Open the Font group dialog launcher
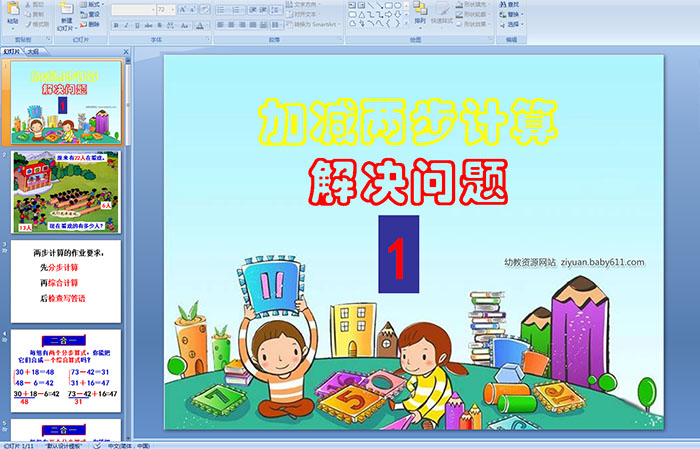Screen dimensions: 700x449 click(208, 39)
